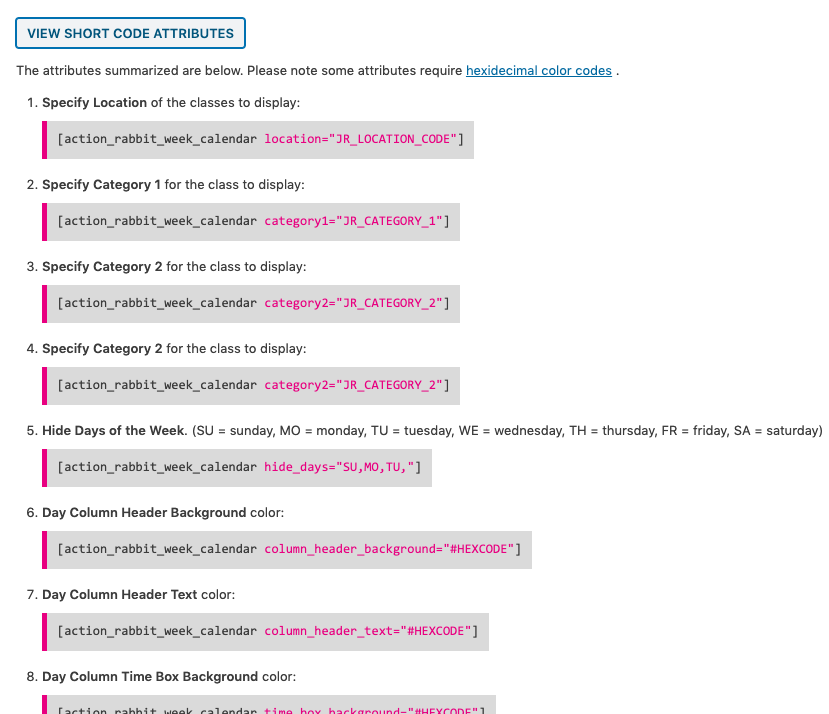Click the Specify Category 2 label in item 4

tap(102, 349)
